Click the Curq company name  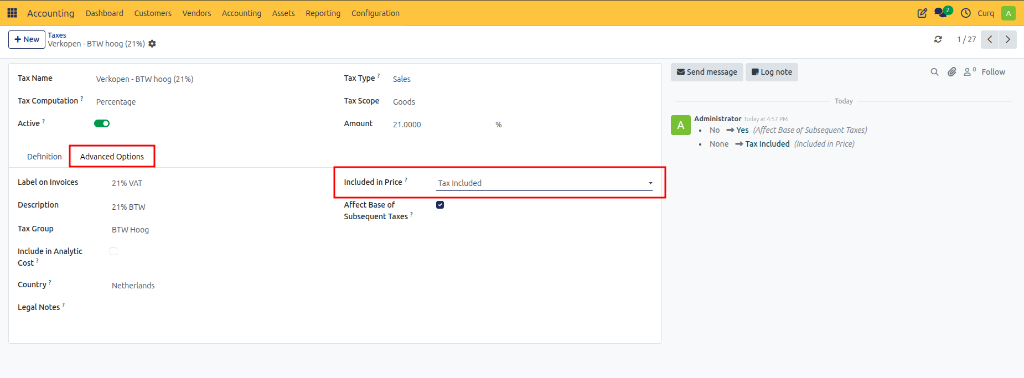click(x=987, y=13)
